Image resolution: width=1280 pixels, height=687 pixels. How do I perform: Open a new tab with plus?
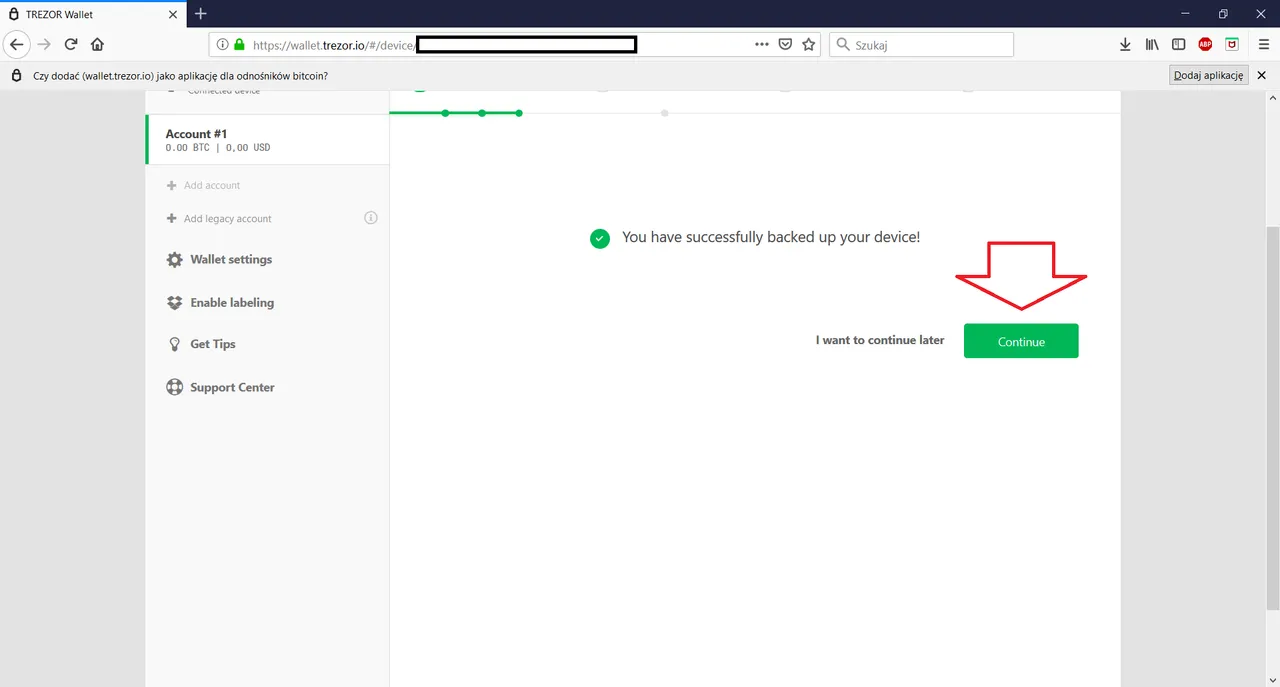click(x=200, y=14)
